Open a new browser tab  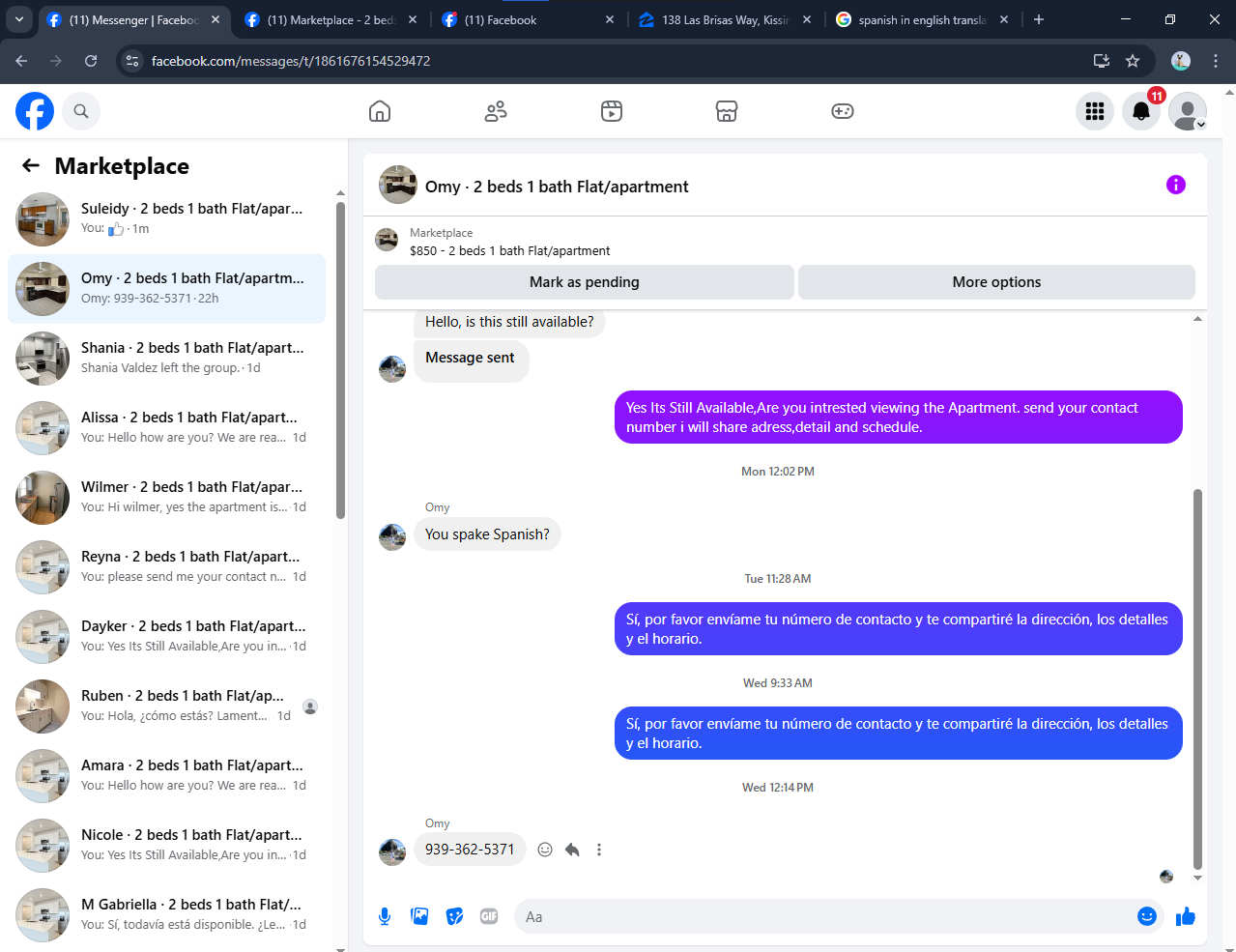click(x=1039, y=19)
